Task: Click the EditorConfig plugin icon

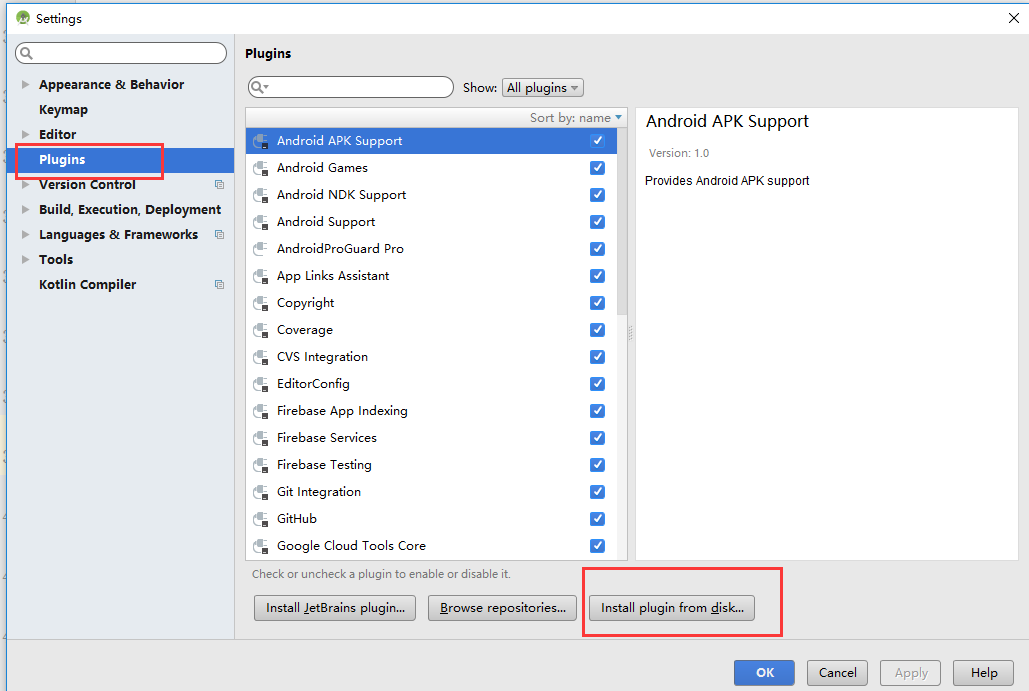Action: point(261,384)
